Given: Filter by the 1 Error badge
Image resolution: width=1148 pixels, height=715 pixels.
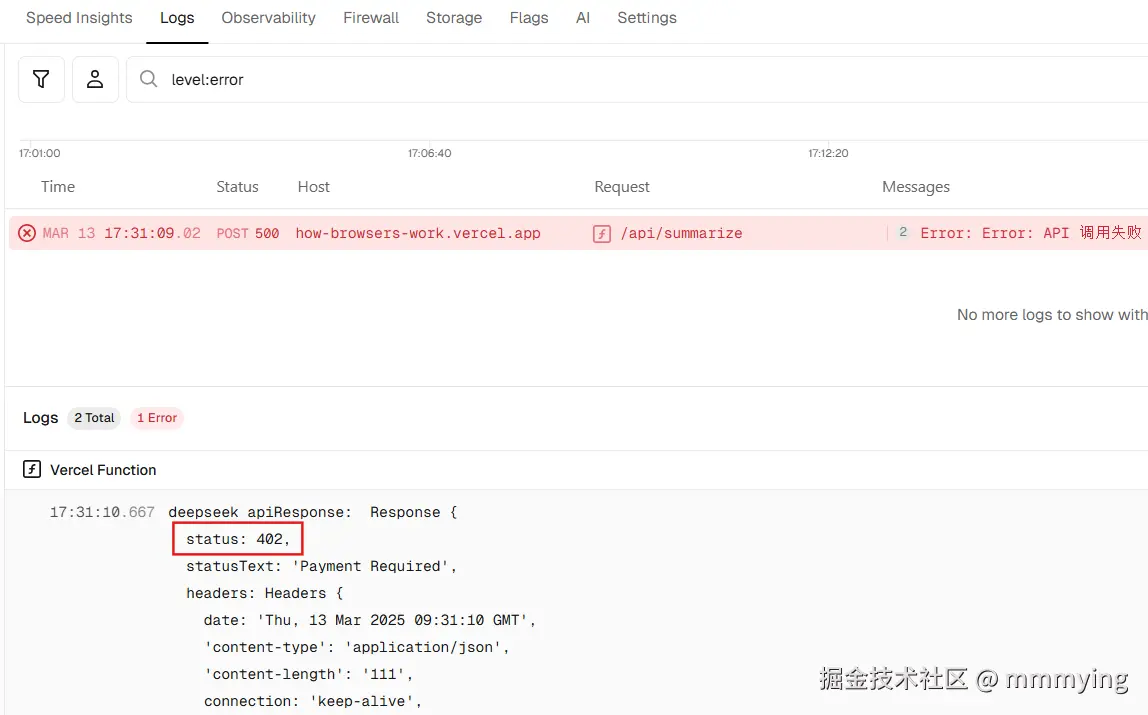Looking at the screenshot, I should [x=157, y=418].
